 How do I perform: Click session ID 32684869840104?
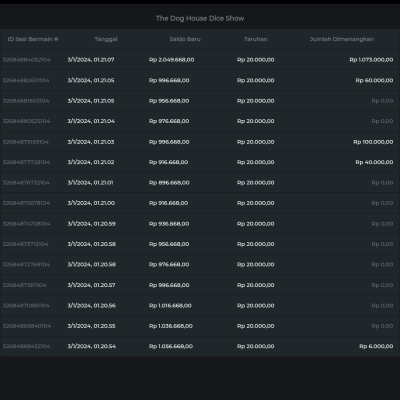tap(27, 326)
